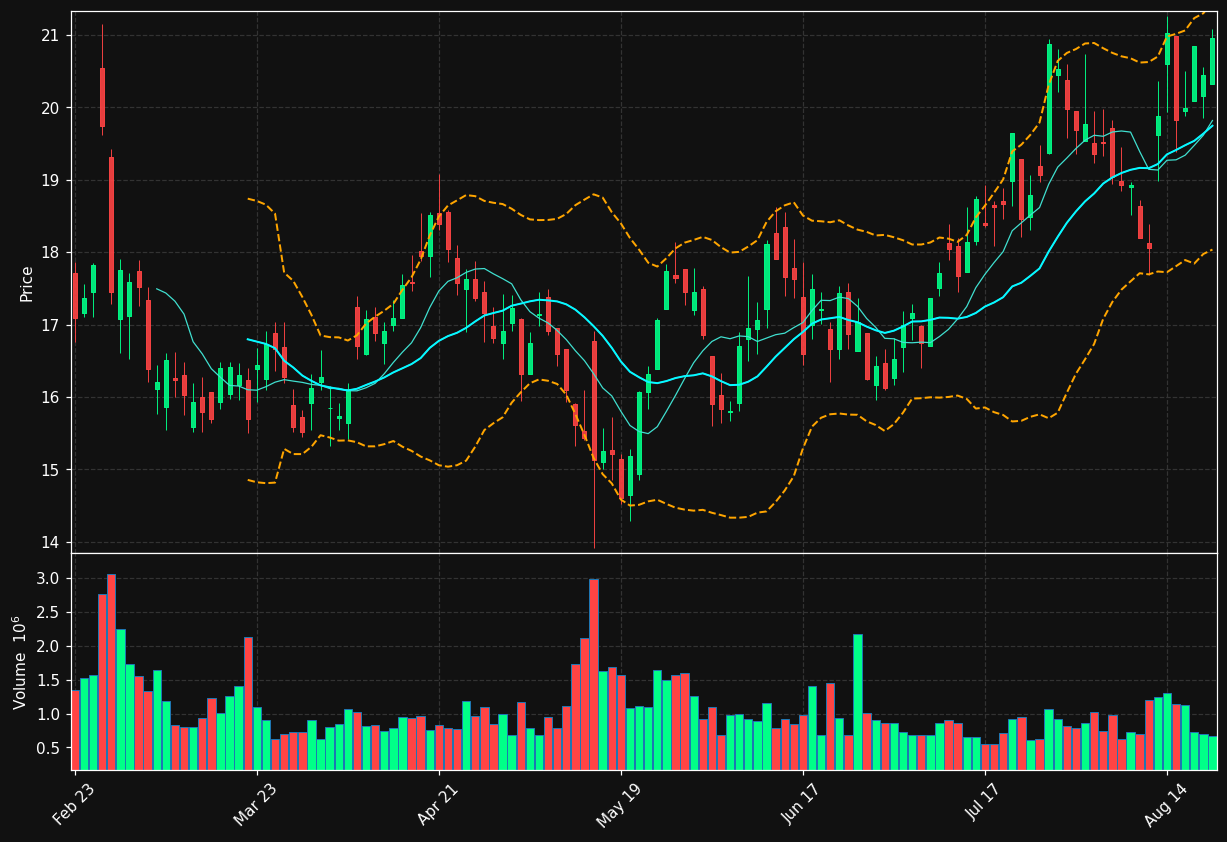This screenshot has width=1227, height=842.
Task: Click volume axis value 1.5
Action: (x=49, y=681)
